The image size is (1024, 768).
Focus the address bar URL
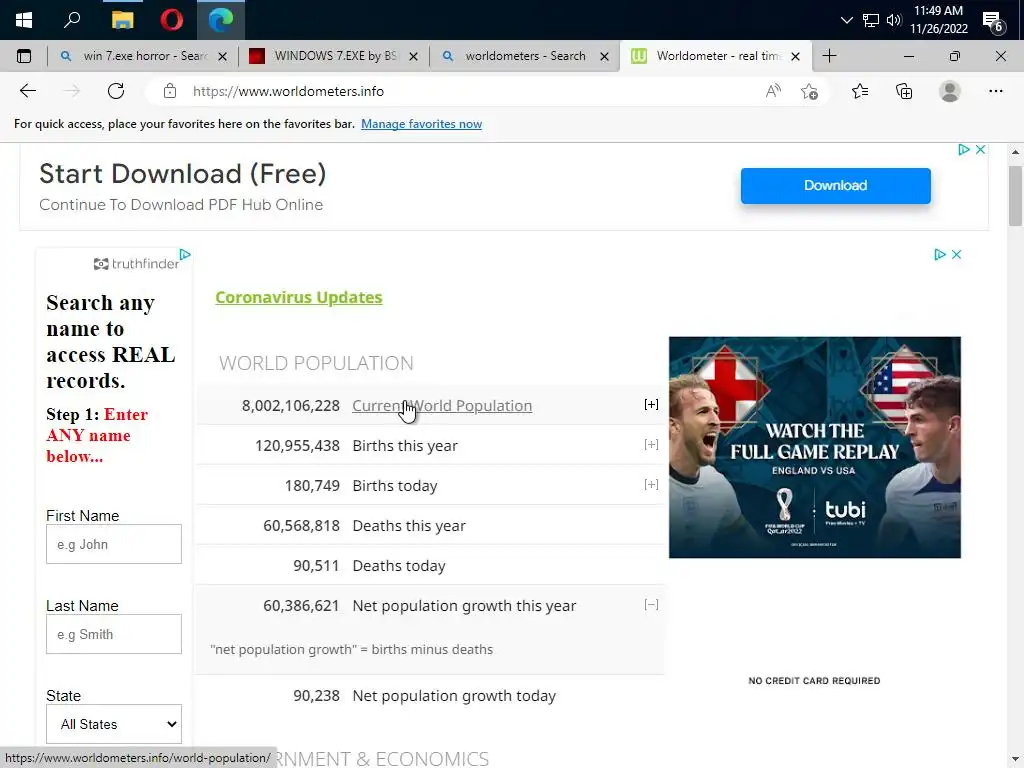(x=288, y=91)
